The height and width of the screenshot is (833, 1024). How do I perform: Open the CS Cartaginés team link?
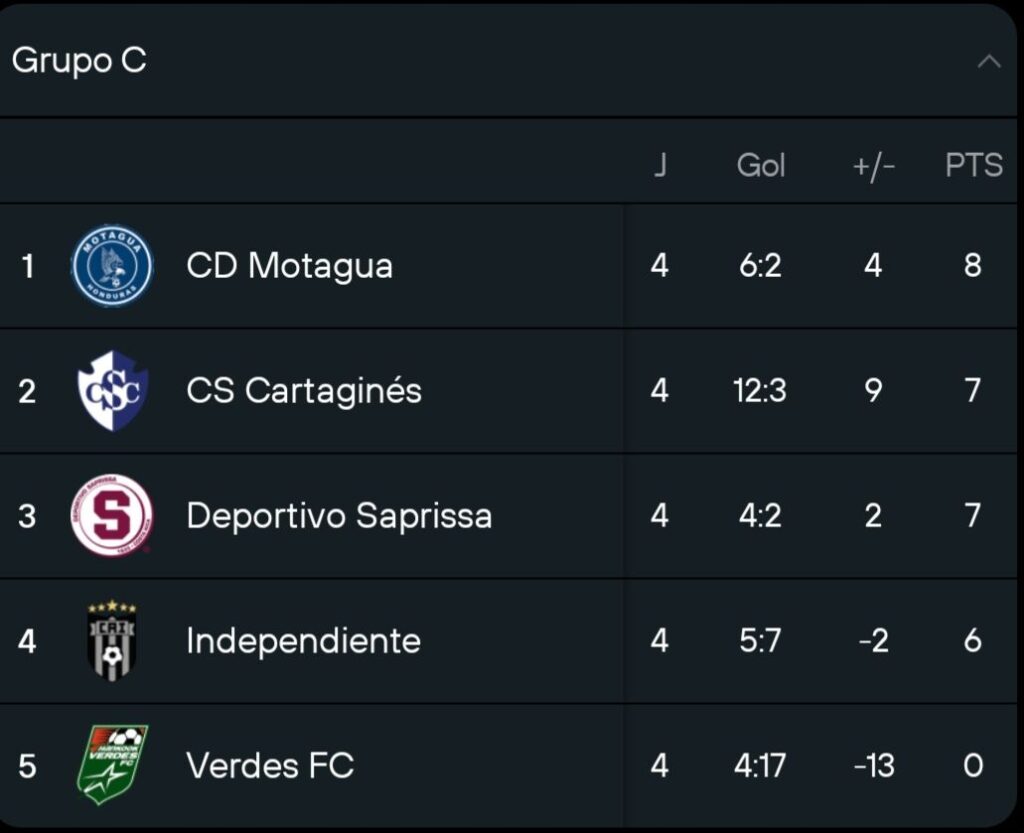[x=304, y=390]
